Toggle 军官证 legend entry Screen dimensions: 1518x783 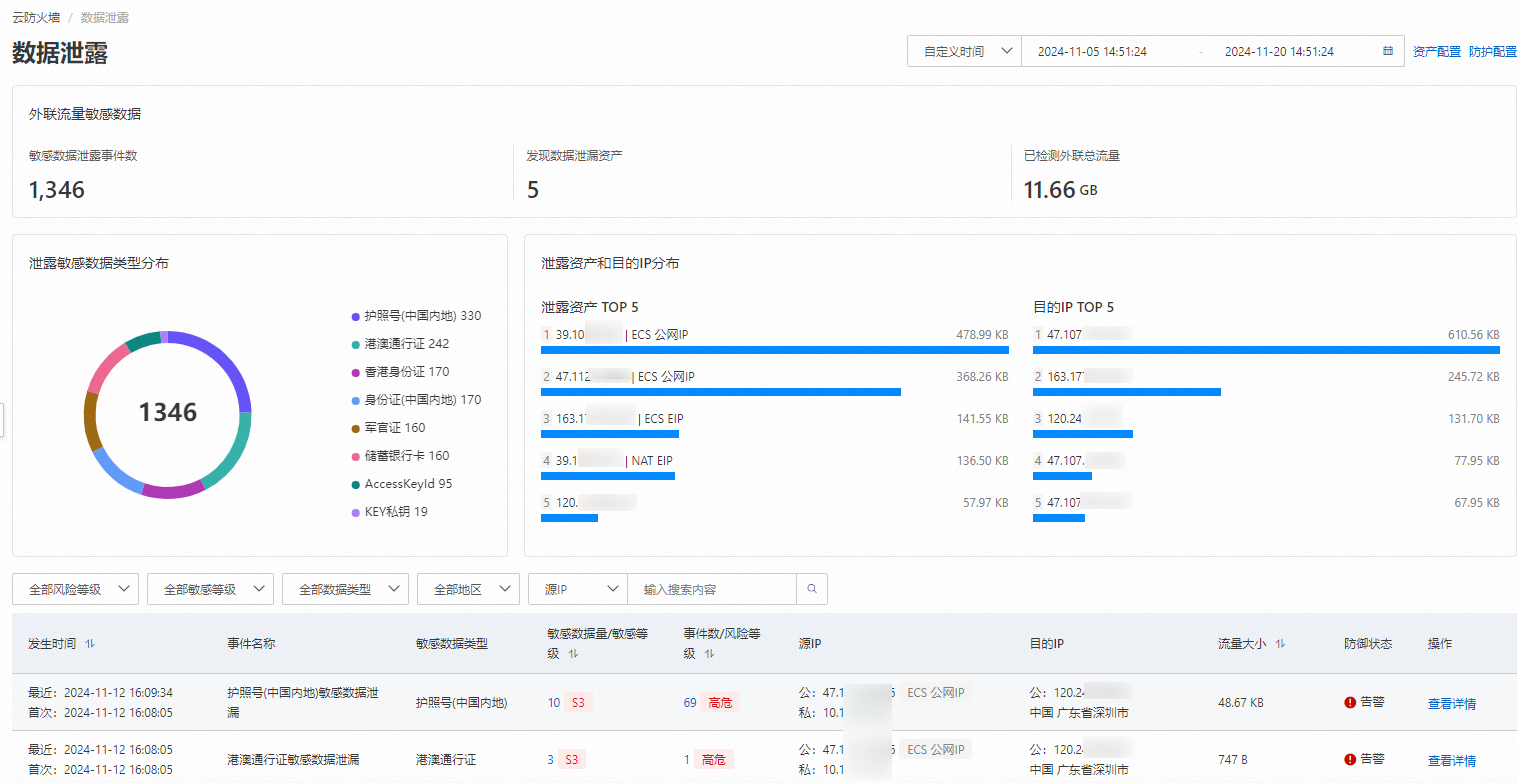[x=388, y=428]
